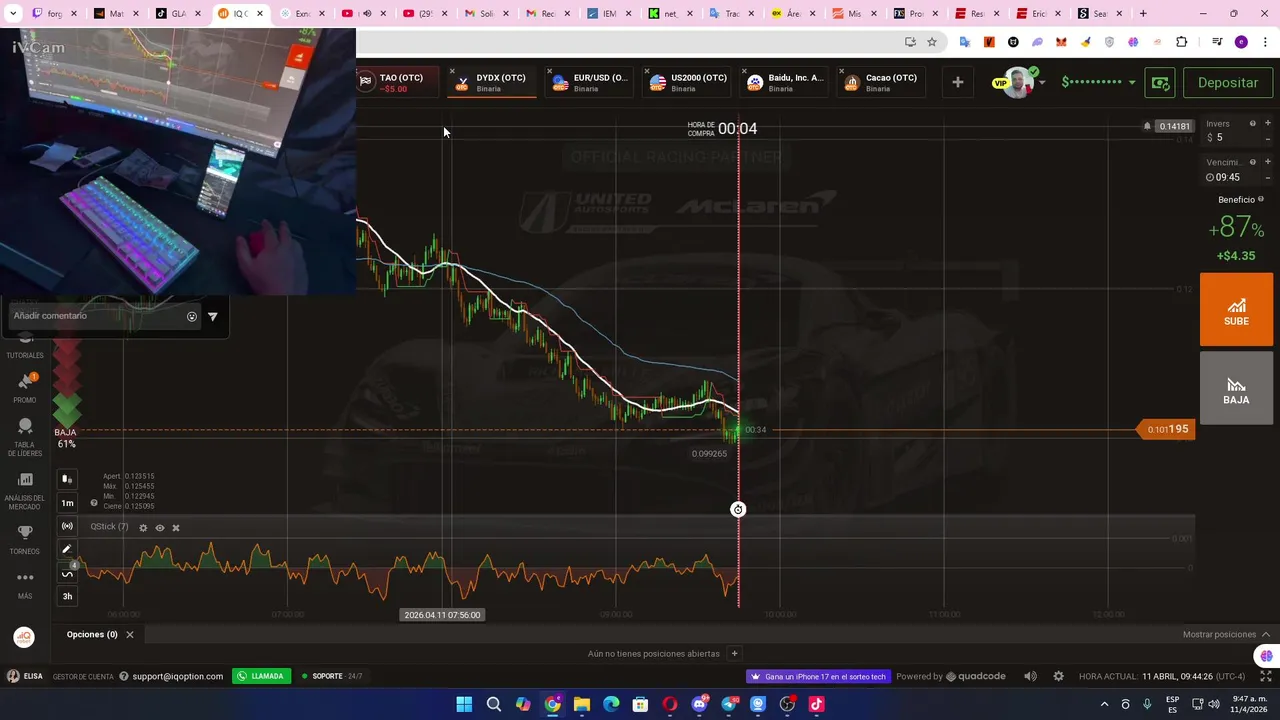Decrease the investment amount
The image size is (1280, 720).
click(x=1268, y=139)
